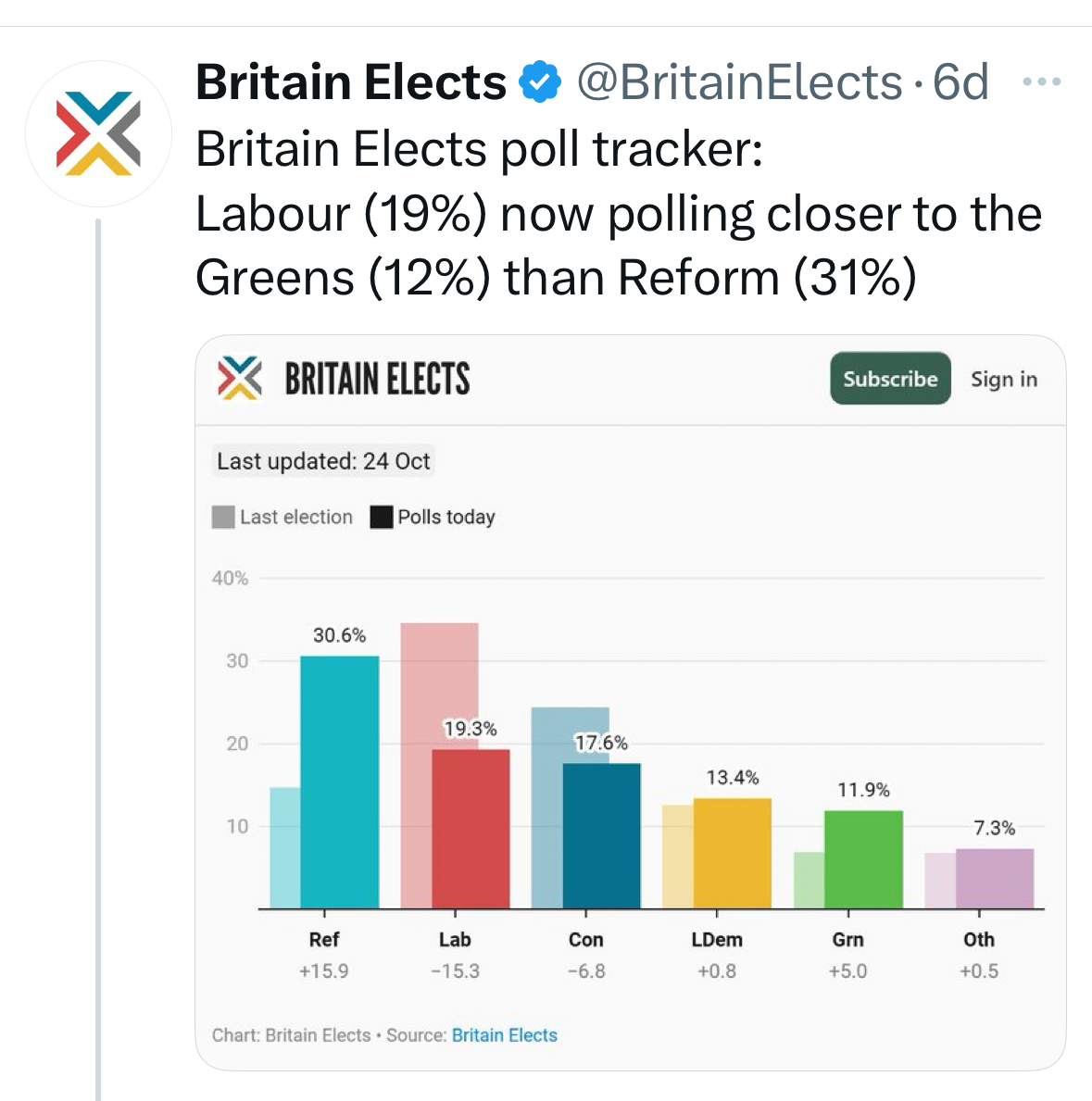Click the red Labour 19.3% bar
This screenshot has width=1092, height=1101.
click(x=471, y=829)
